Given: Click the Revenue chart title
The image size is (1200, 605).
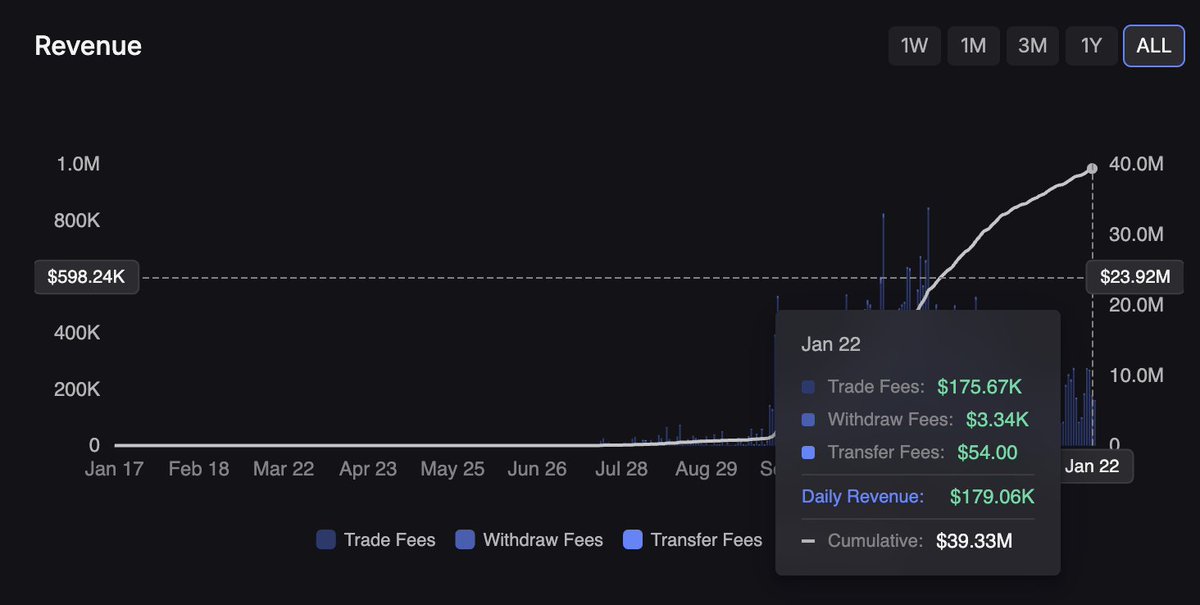Looking at the screenshot, I should pos(88,46).
